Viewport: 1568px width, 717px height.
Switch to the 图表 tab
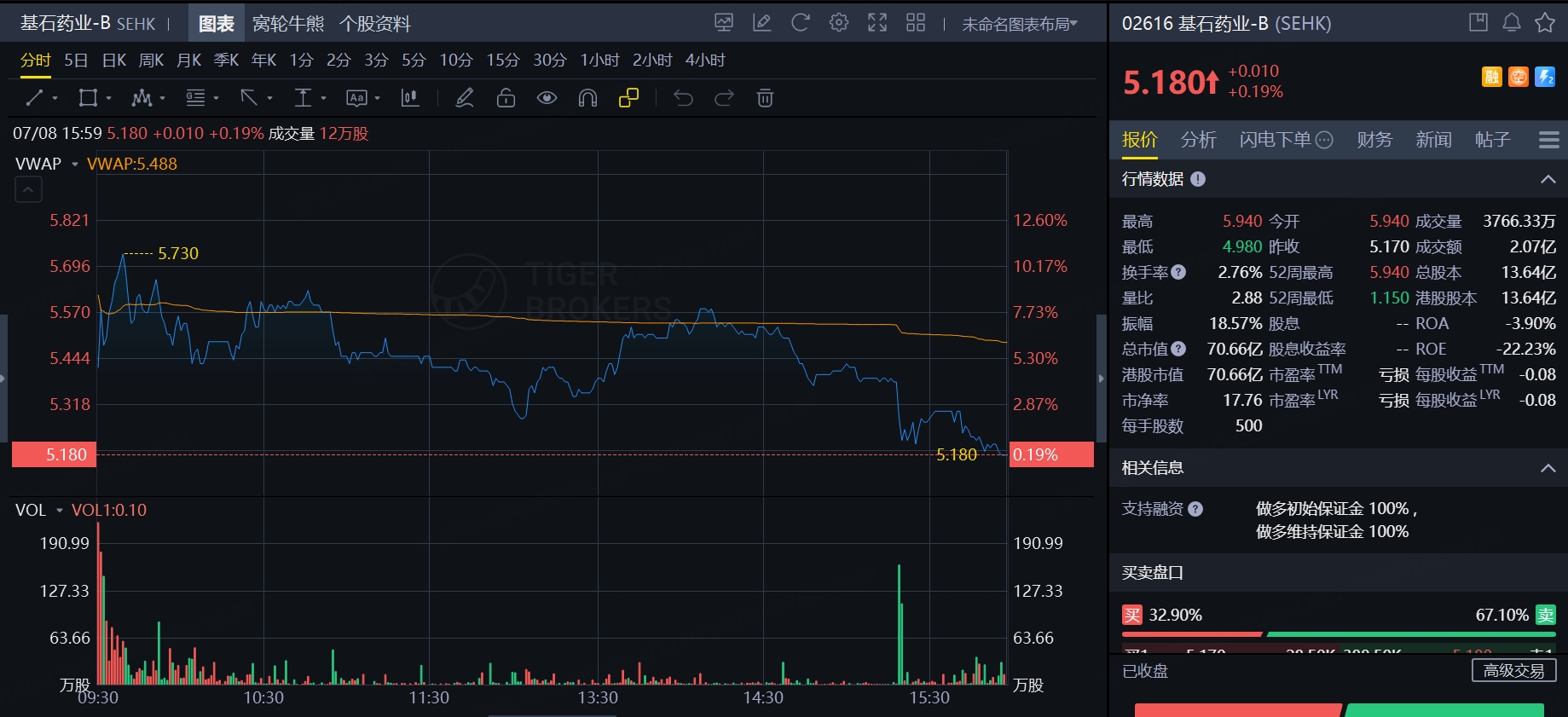click(x=217, y=24)
